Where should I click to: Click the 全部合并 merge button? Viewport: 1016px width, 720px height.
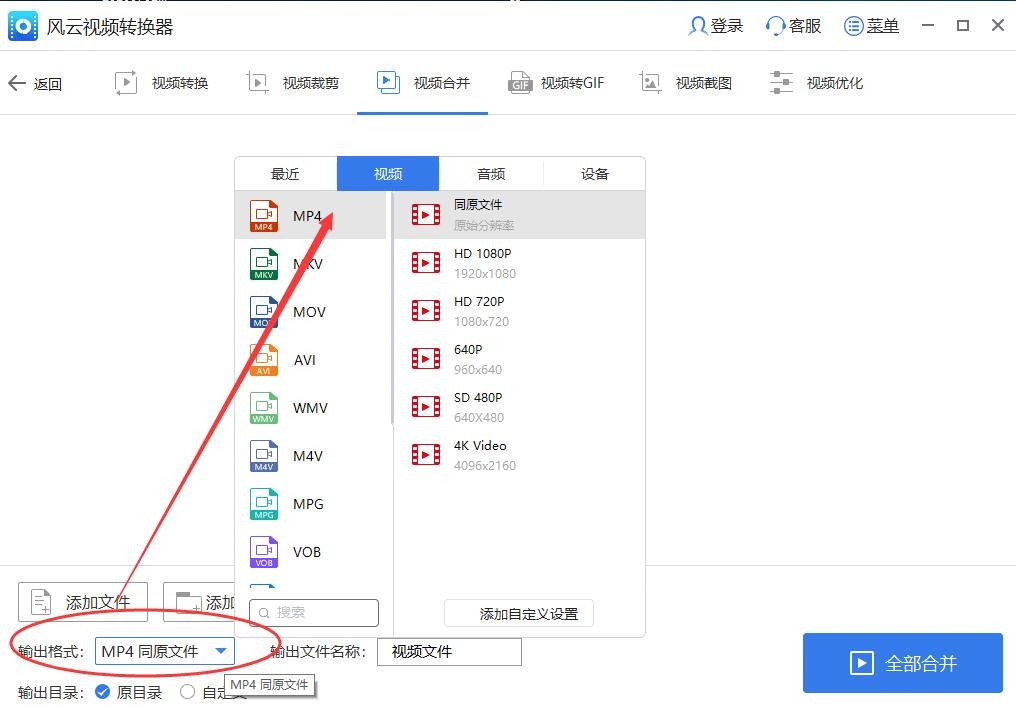coord(901,662)
